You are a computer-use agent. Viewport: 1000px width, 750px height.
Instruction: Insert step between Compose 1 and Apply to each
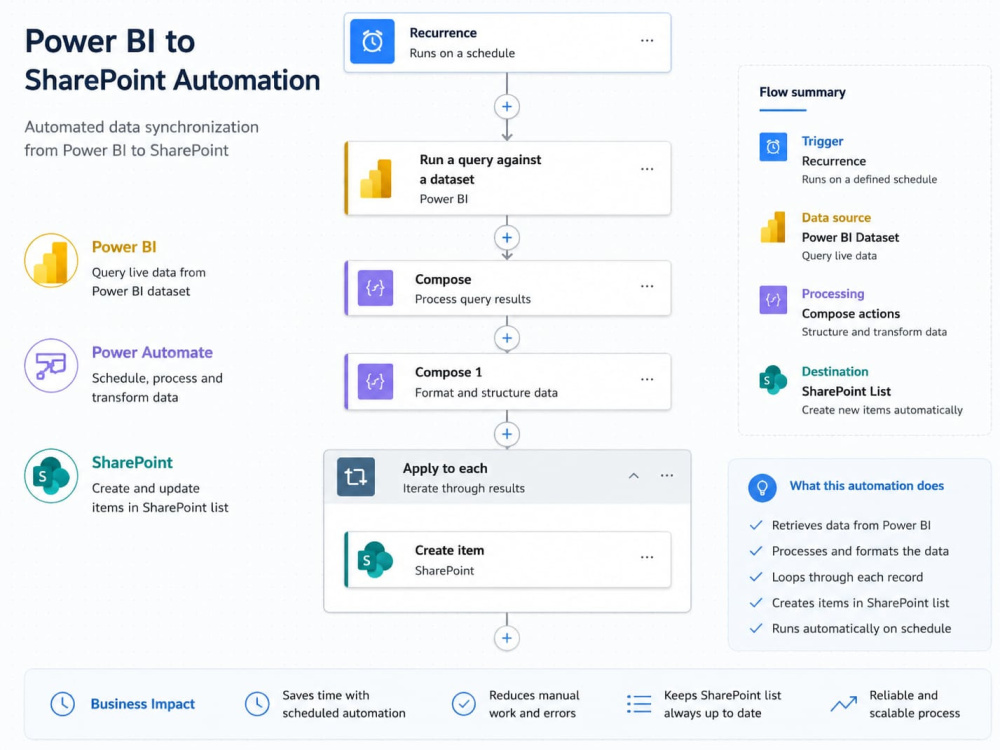[x=507, y=434]
